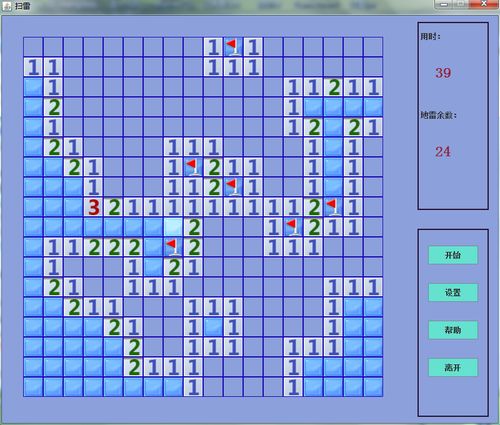Screen dimensions: 500x425
Task: Reveal the pale highlighted covered tile
Action: (173, 227)
